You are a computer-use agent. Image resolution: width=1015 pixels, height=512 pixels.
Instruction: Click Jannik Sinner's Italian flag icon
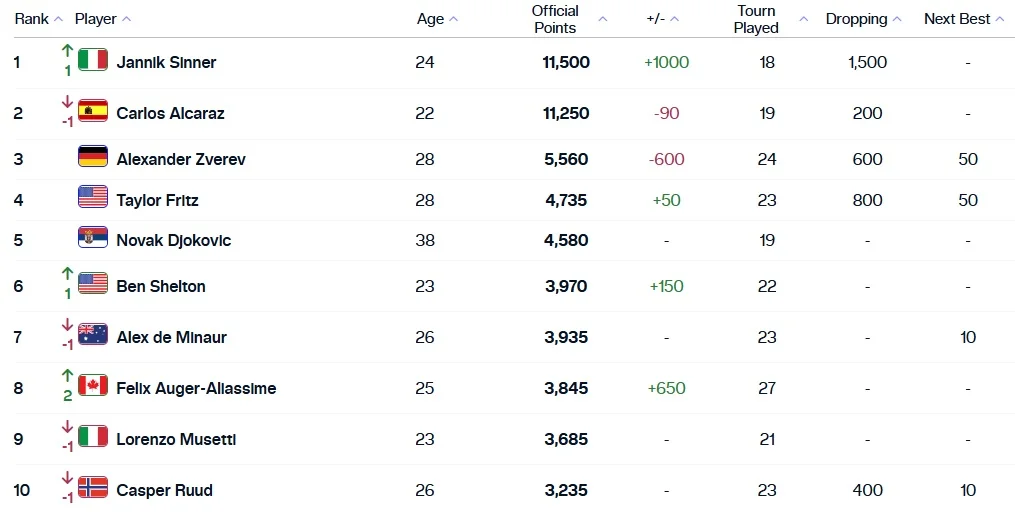(92, 60)
